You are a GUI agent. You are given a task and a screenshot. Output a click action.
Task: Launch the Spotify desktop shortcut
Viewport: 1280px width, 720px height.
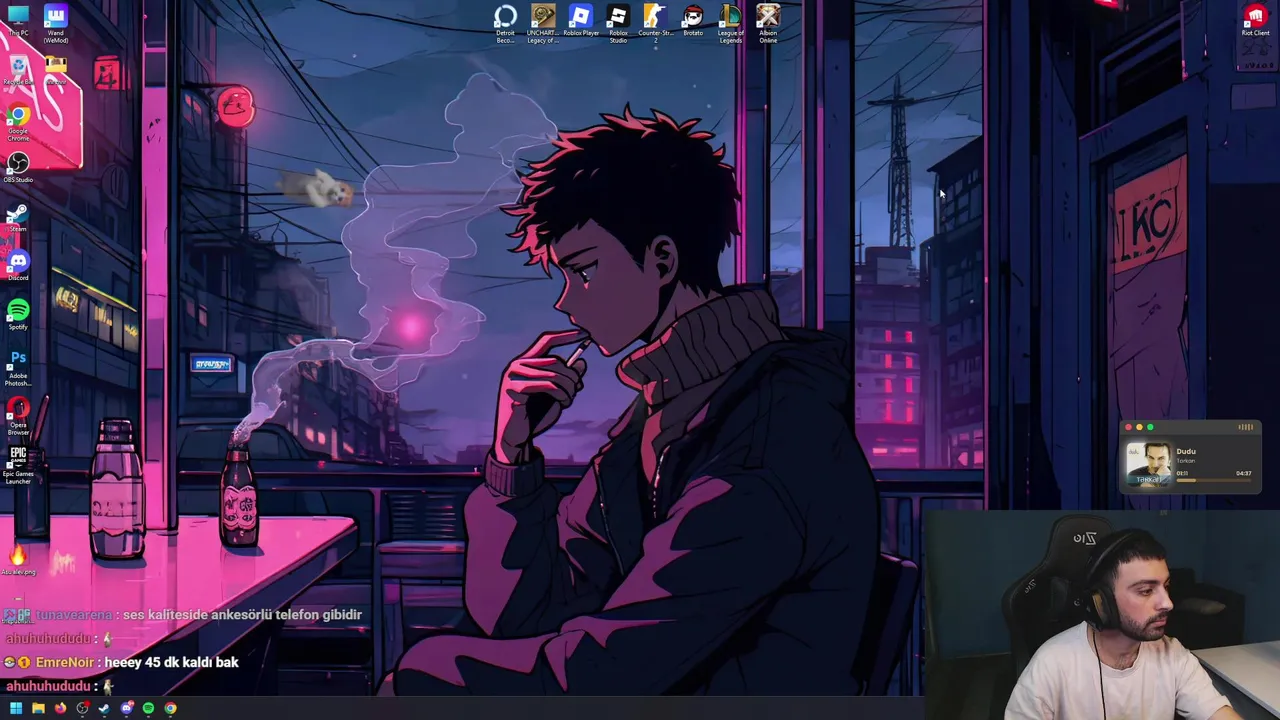(18, 314)
